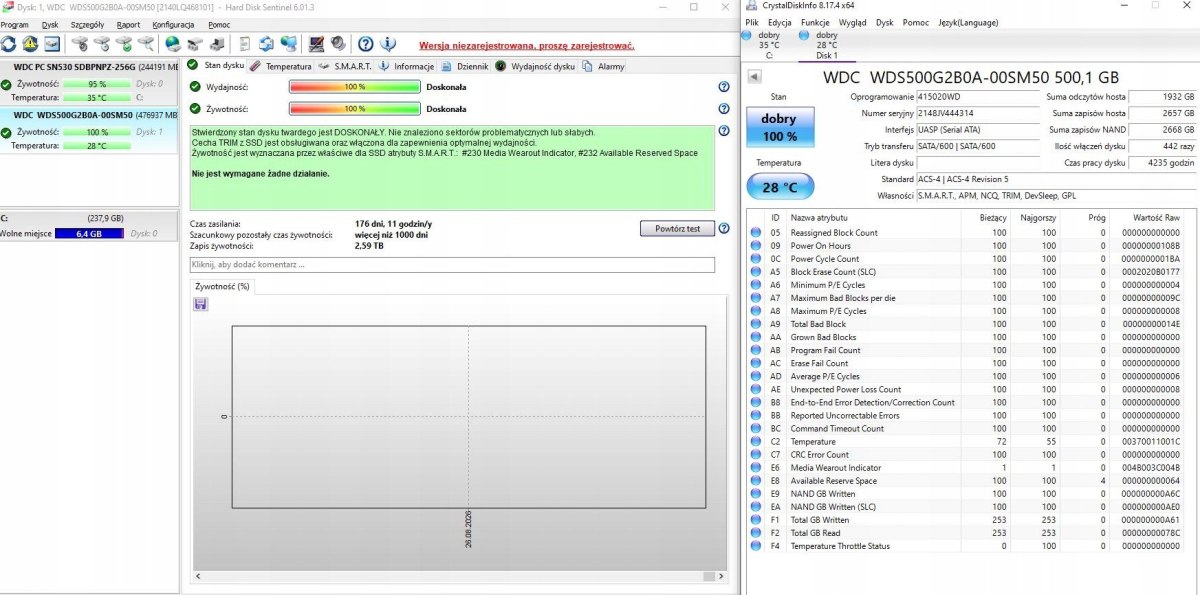
Task: Select the C: disk tab showing 35 °C
Action: pyautogui.click(x=769, y=45)
